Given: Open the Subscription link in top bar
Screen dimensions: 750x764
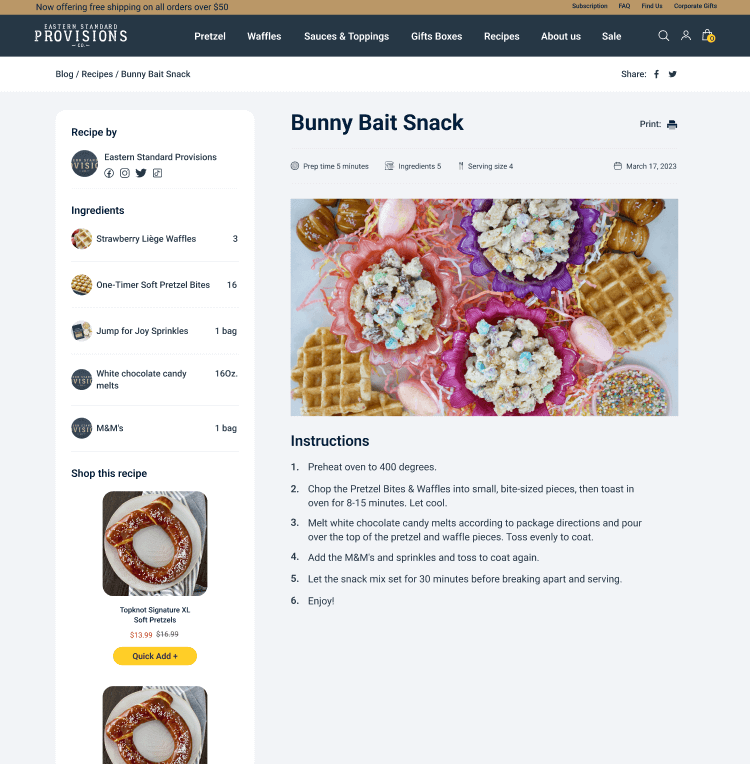Looking at the screenshot, I should tap(589, 6).
